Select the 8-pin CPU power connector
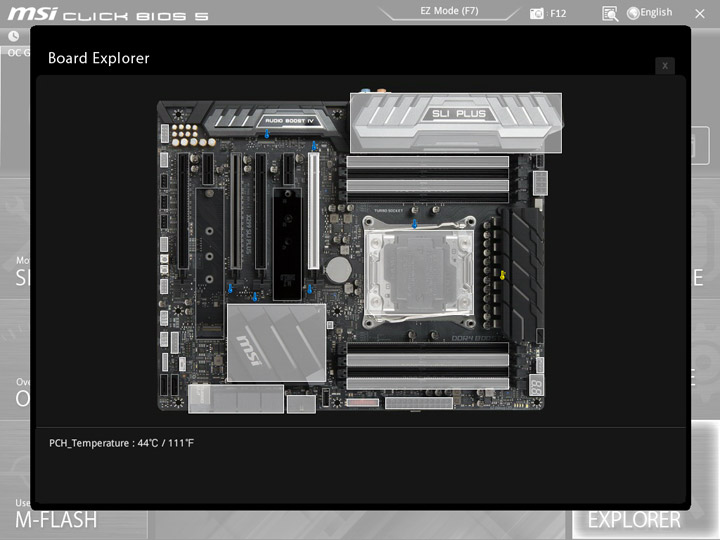This screenshot has height=540, width=720. (540, 183)
